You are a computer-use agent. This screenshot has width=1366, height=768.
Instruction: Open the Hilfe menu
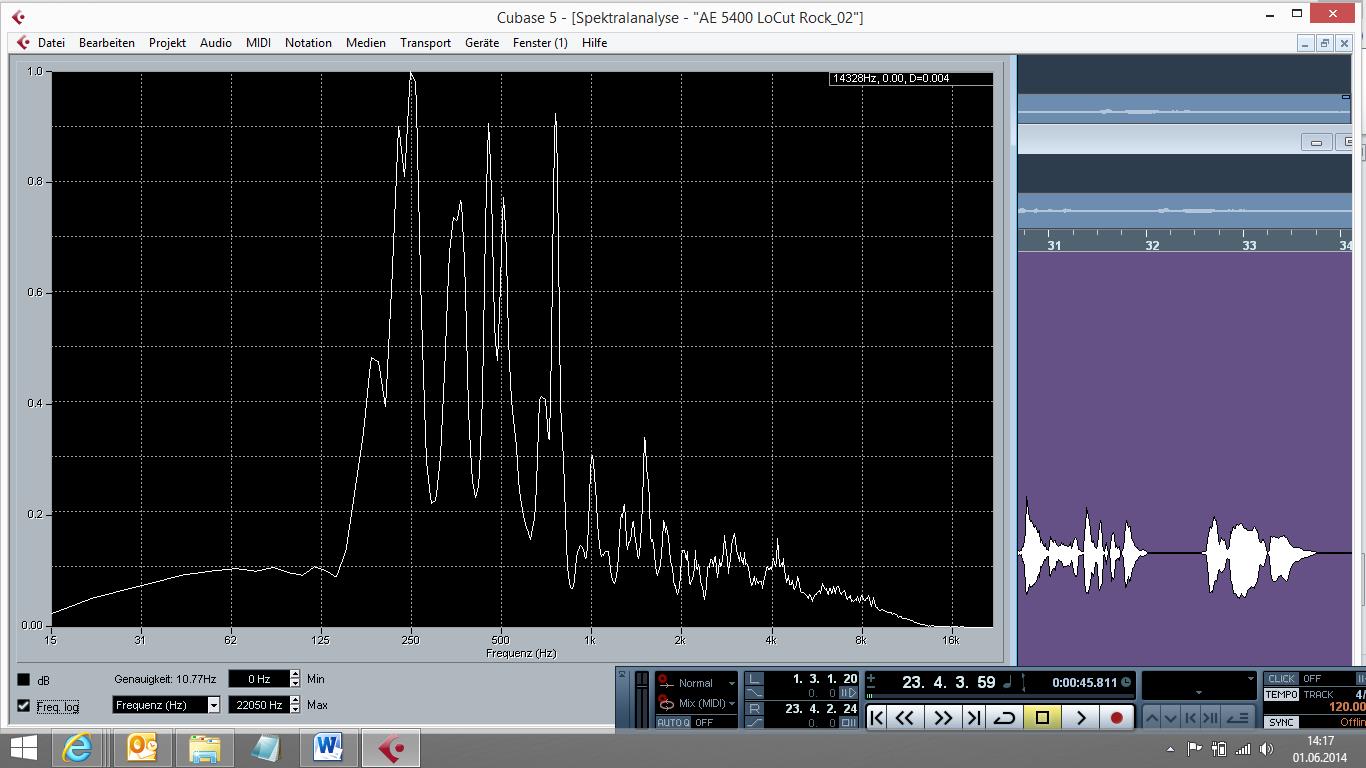tap(595, 43)
